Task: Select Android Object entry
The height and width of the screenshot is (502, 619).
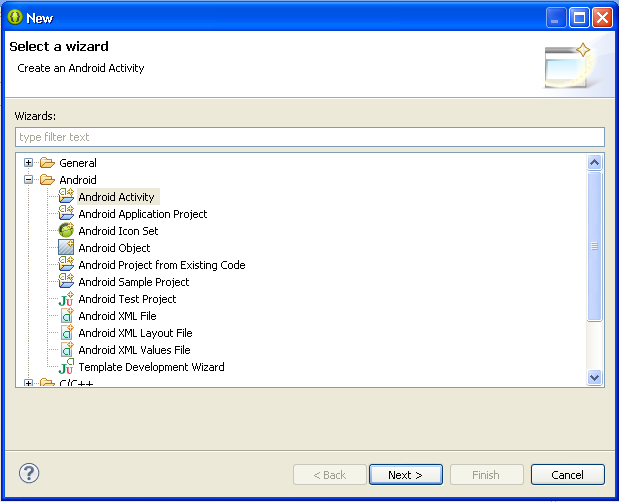Action: point(114,247)
